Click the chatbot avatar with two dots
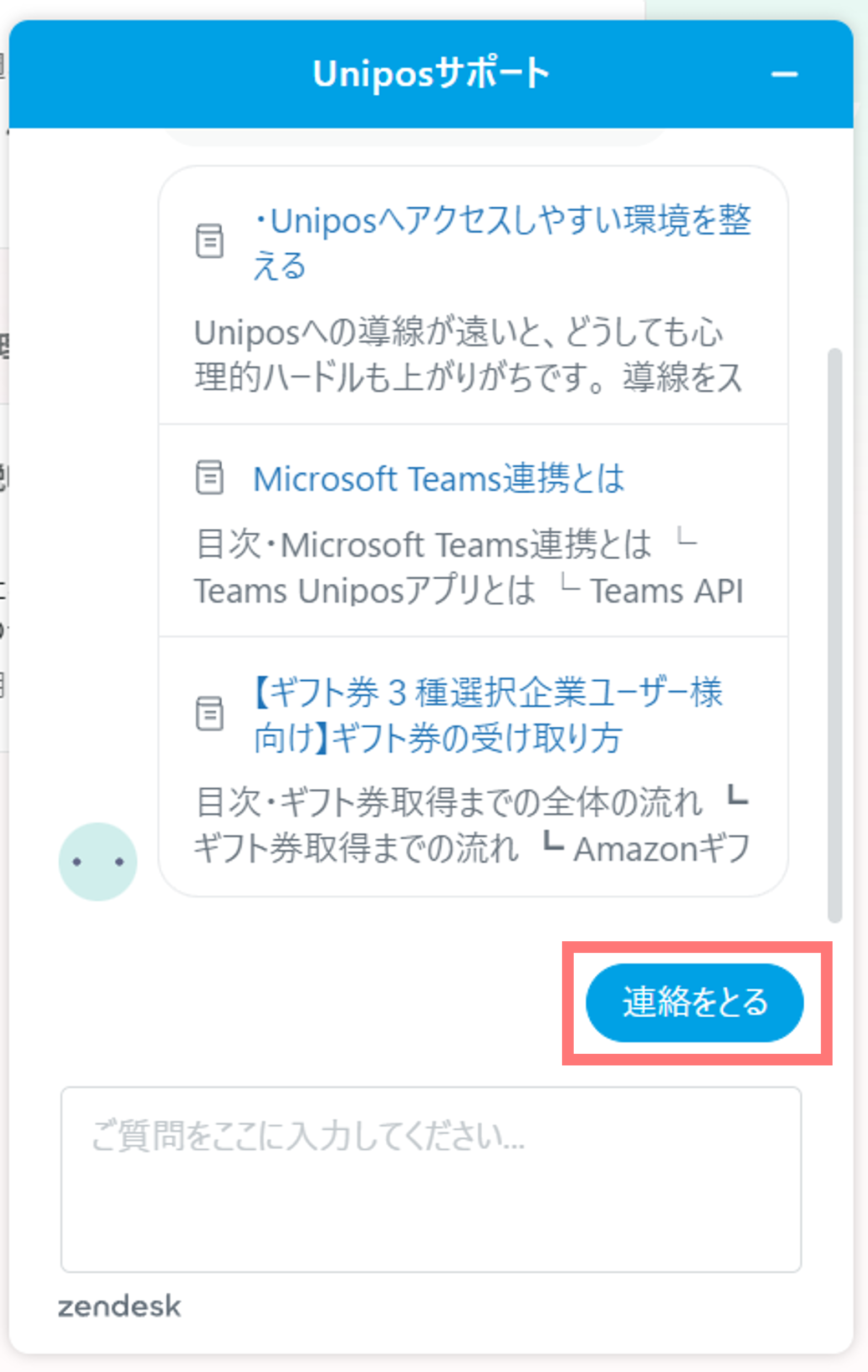868x1372 pixels. pos(98,861)
